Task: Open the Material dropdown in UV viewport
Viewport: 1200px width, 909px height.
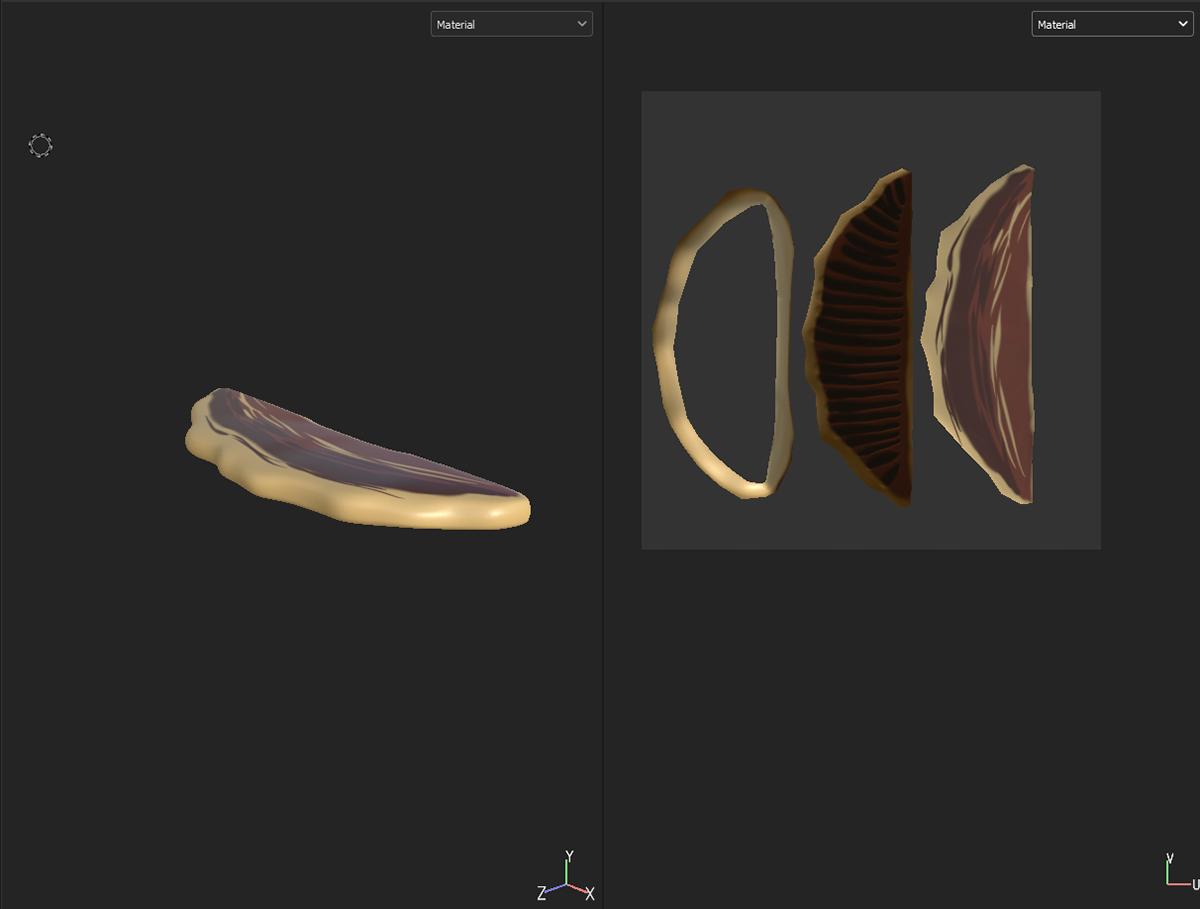Action: (1112, 24)
